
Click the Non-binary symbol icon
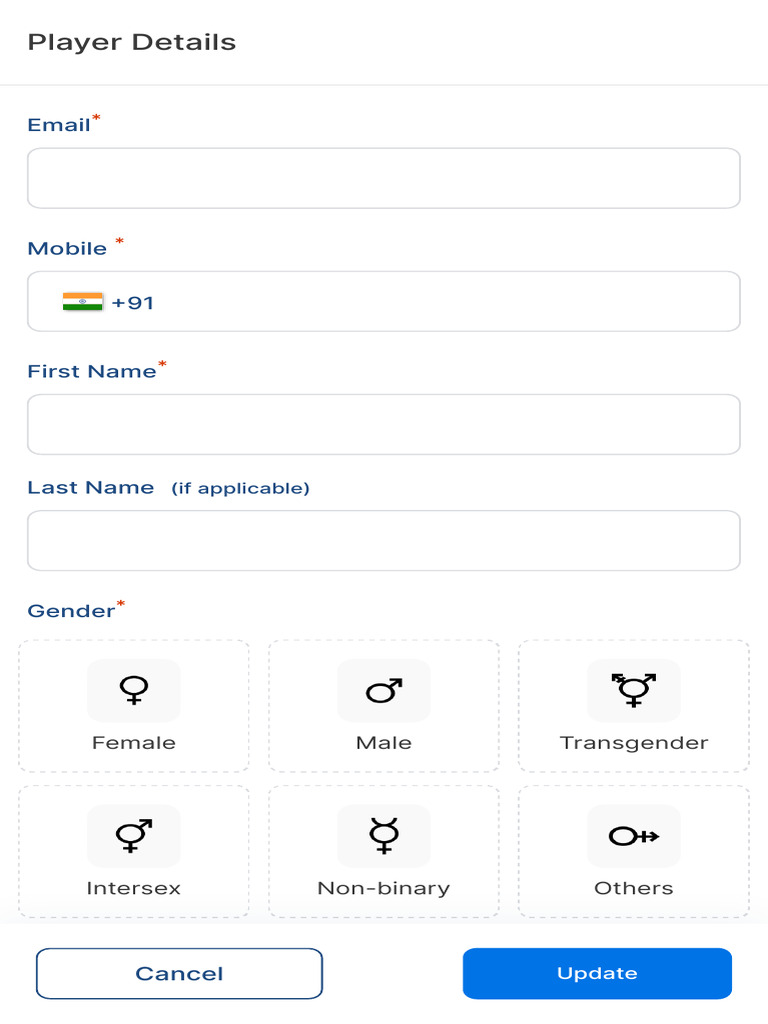384,835
